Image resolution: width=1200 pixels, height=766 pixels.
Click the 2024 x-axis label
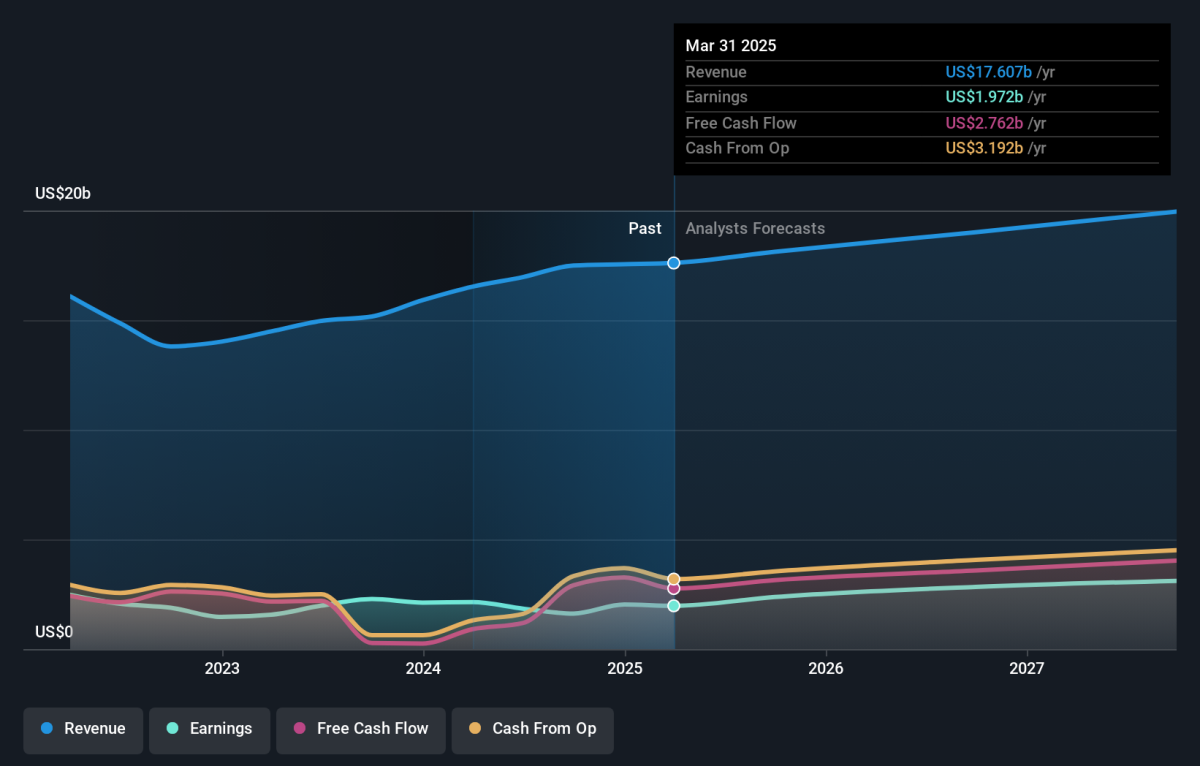(424, 668)
